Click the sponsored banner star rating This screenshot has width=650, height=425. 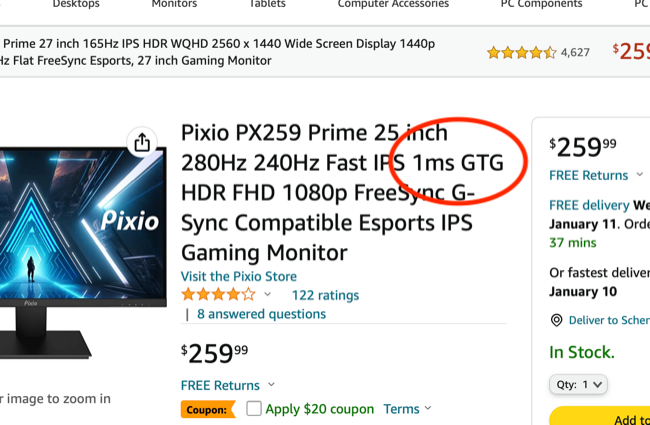[520, 52]
